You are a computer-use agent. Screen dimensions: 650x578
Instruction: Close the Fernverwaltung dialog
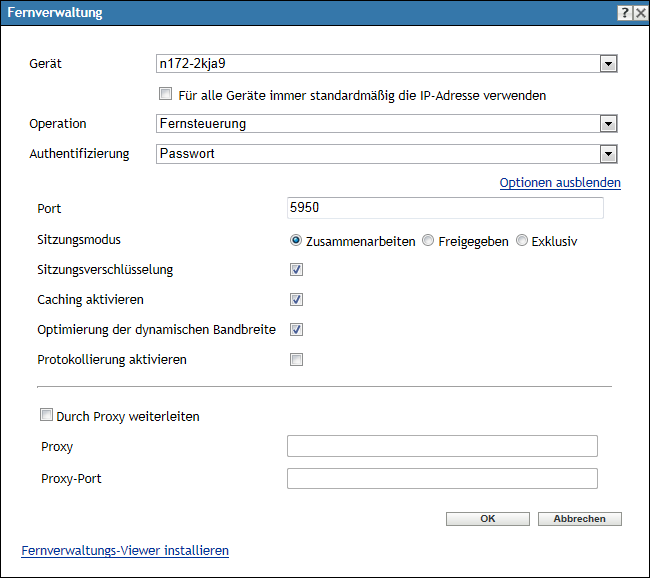click(640, 13)
